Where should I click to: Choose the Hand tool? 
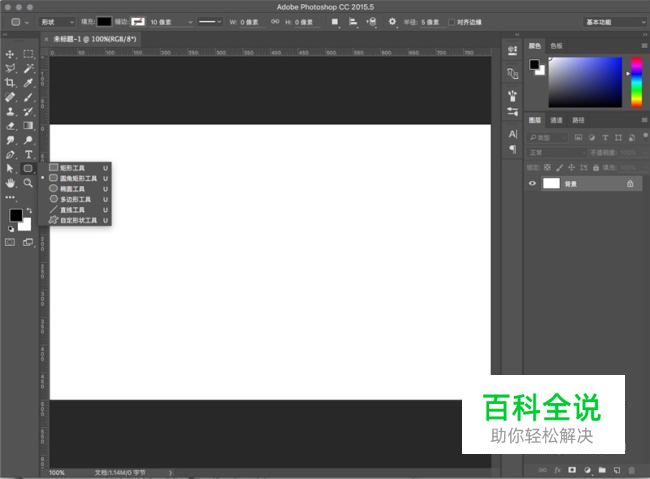pyautogui.click(x=10, y=184)
